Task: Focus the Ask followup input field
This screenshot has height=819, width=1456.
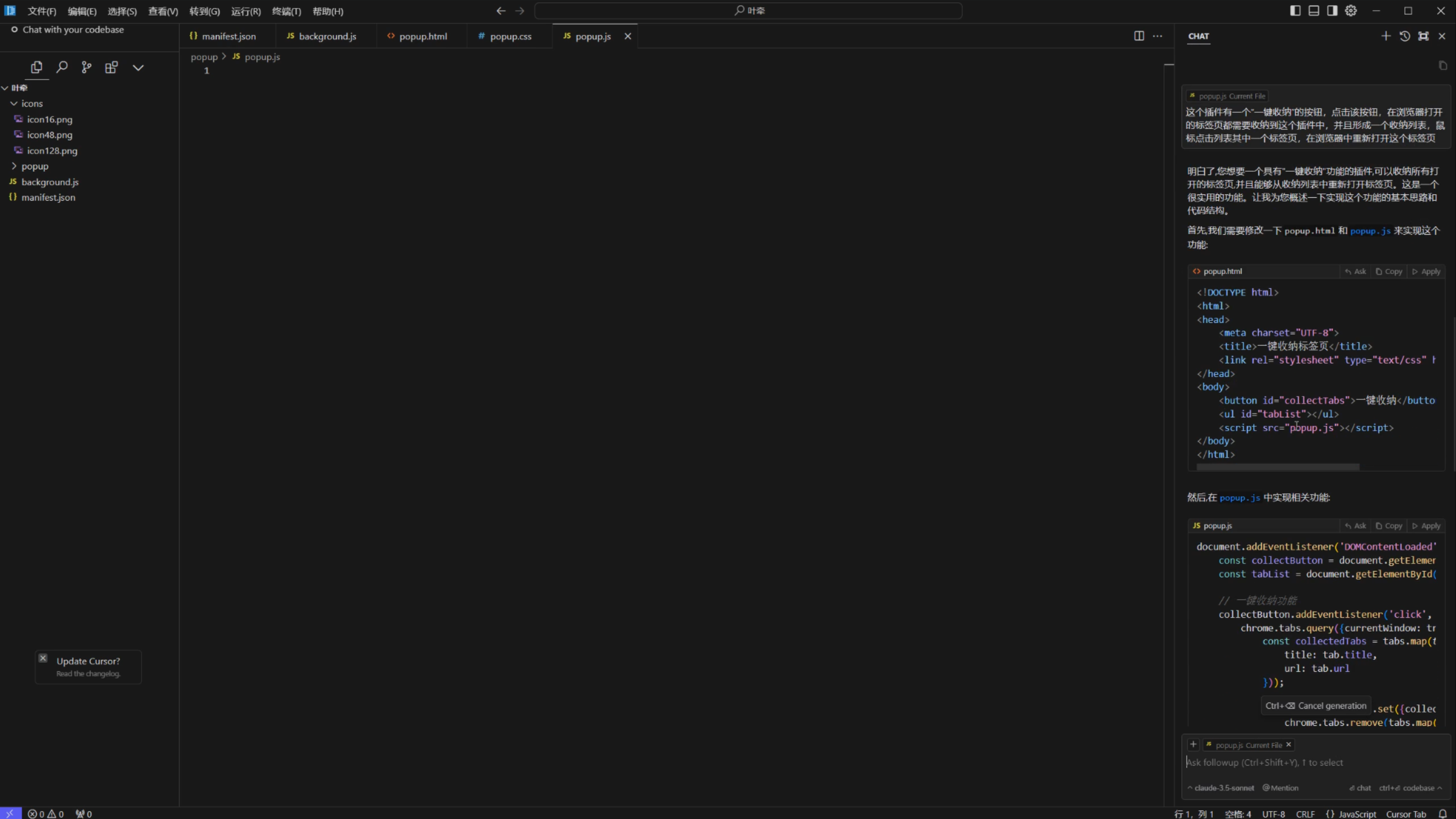Action: pos(1307,763)
